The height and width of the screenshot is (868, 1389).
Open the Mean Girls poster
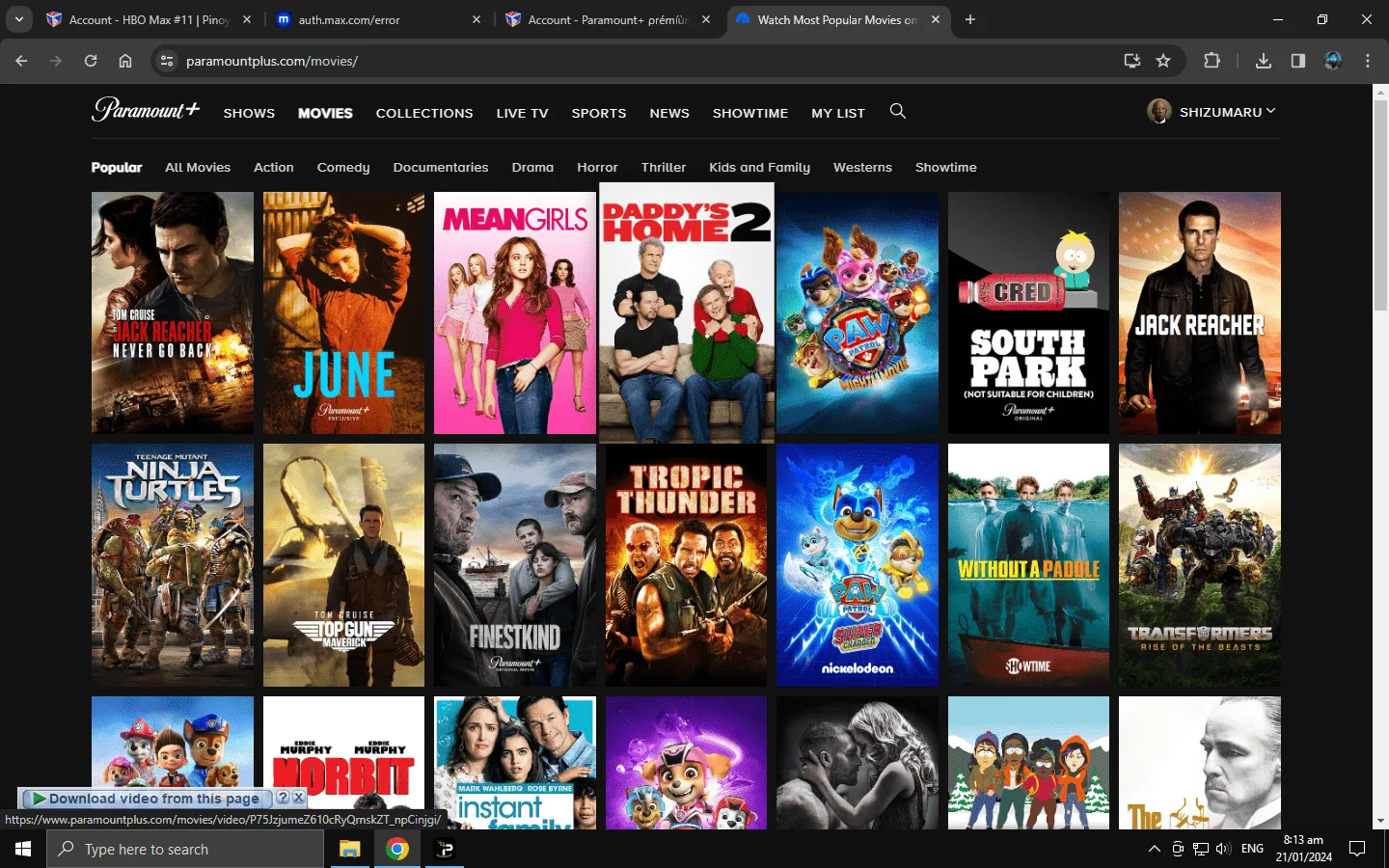(x=515, y=312)
